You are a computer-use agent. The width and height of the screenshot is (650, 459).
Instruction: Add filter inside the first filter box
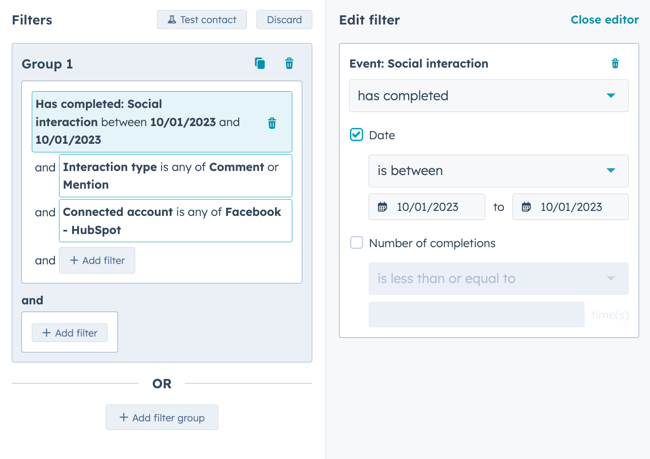[x=97, y=260]
